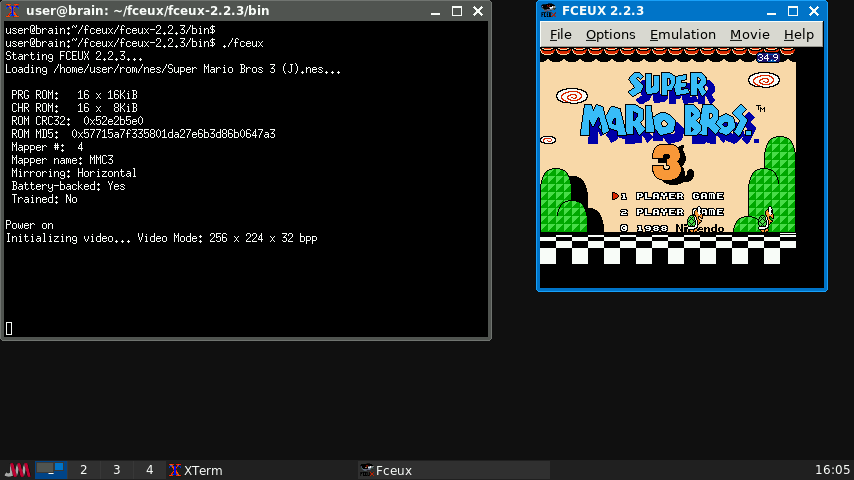This screenshot has height=480, width=854.
Task: Close the FCEUX 2.2.3 window
Action: [814, 10]
